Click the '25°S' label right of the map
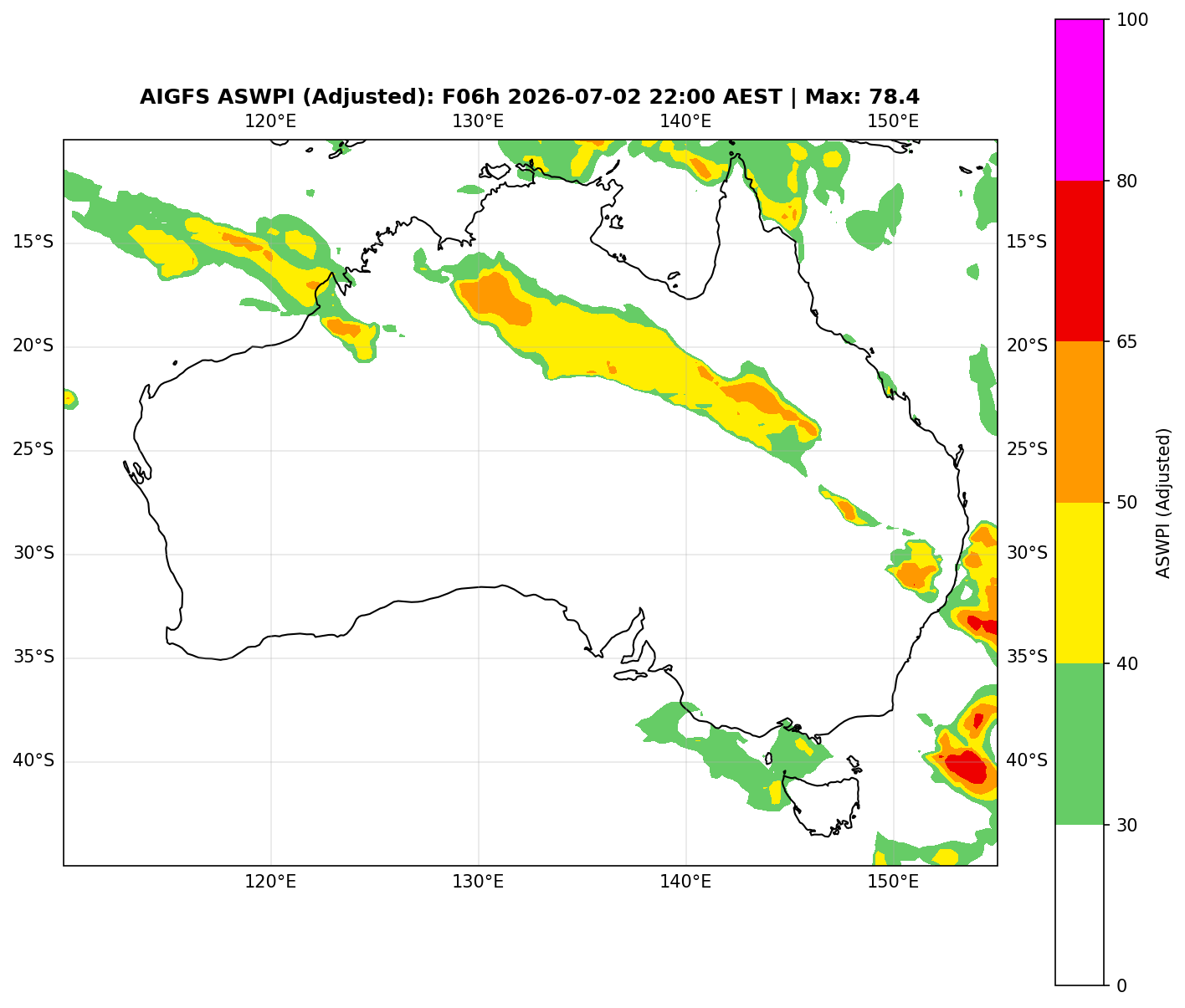This screenshot has width=1185, height=1008. 1027,450
